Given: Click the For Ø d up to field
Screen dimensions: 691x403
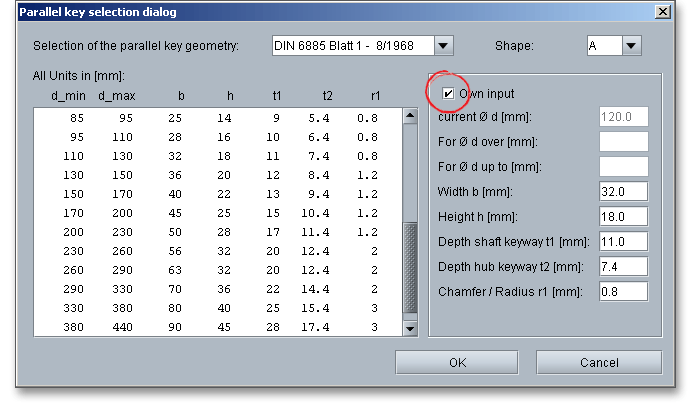Looking at the screenshot, I should click(623, 167).
